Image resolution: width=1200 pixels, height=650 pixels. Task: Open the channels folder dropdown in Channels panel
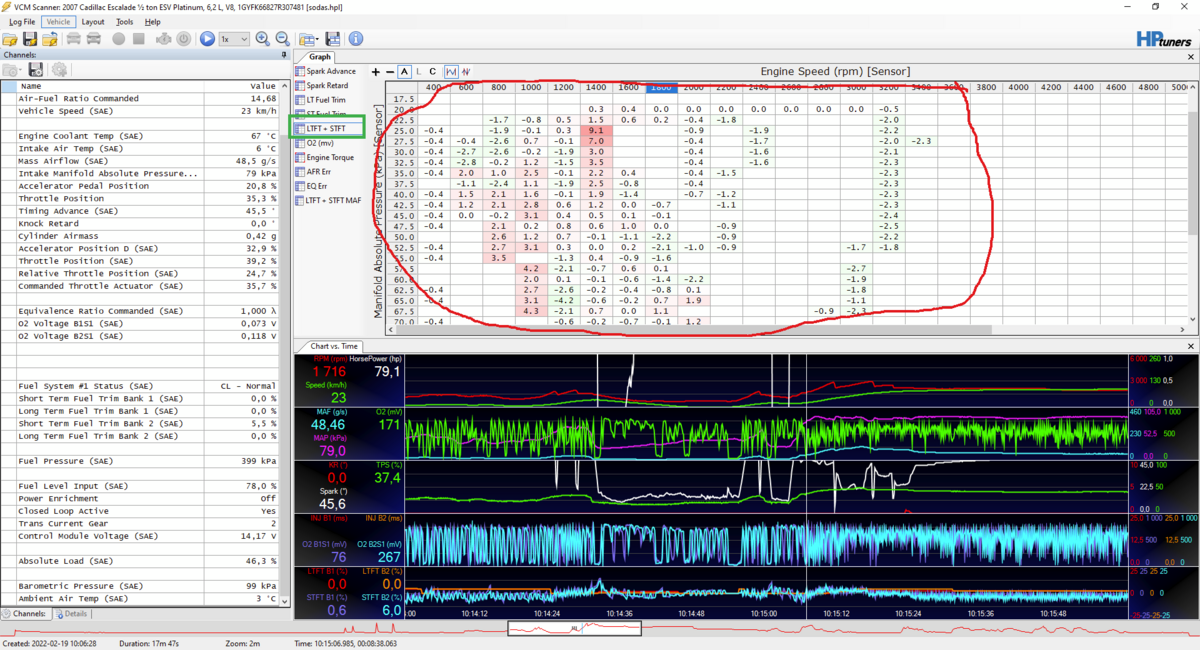[13, 70]
